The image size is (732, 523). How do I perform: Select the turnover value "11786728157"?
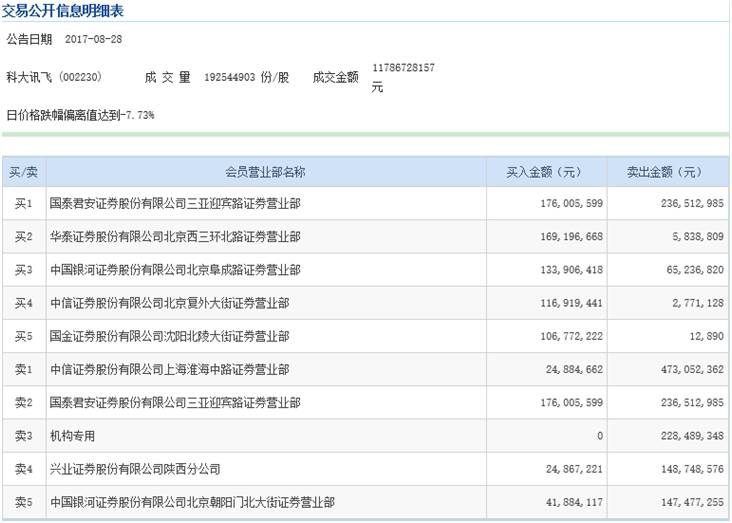pyautogui.click(x=403, y=68)
